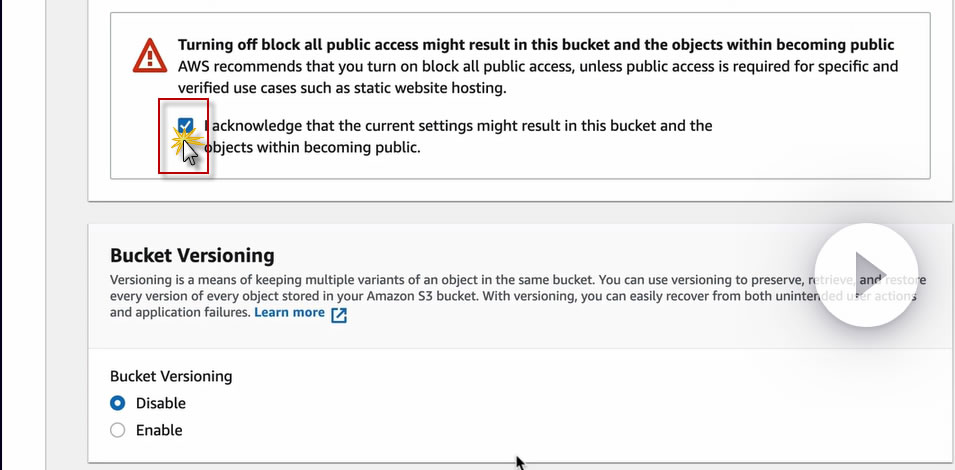Click the red warning triangle icon
Image resolution: width=955 pixels, height=470 pixels.
coord(150,56)
